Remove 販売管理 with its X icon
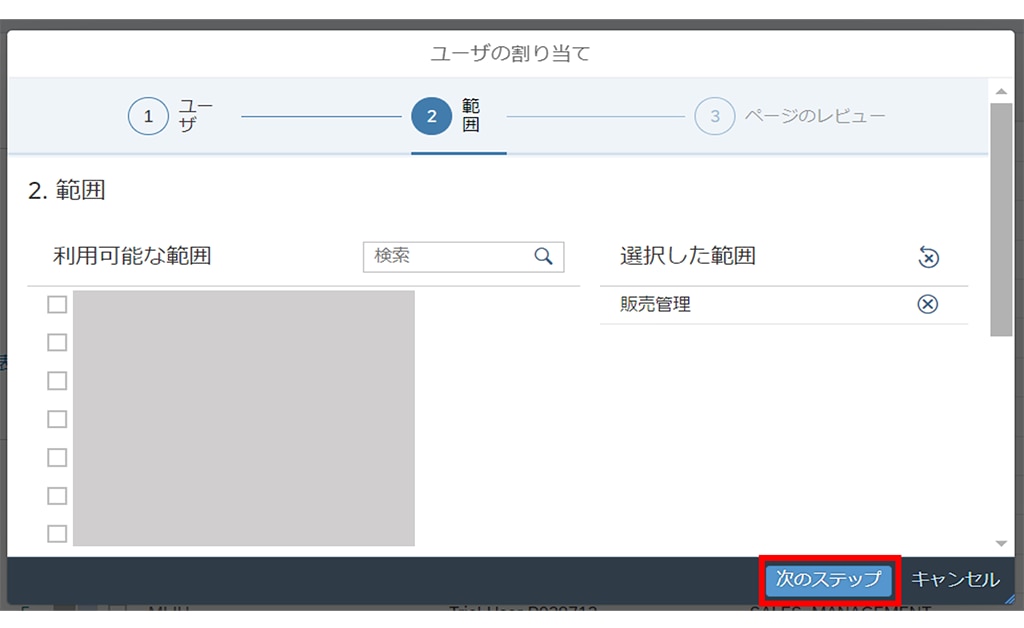1024x628 pixels. pyautogui.click(x=928, y=305)
